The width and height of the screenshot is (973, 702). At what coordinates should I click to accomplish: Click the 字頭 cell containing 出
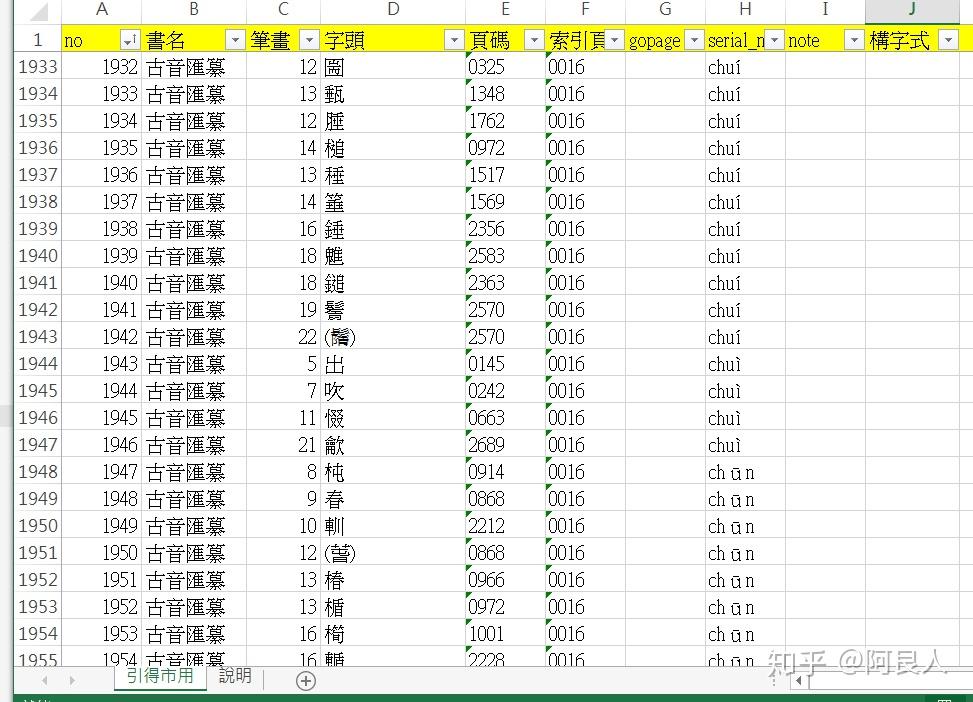pos(393,363)
